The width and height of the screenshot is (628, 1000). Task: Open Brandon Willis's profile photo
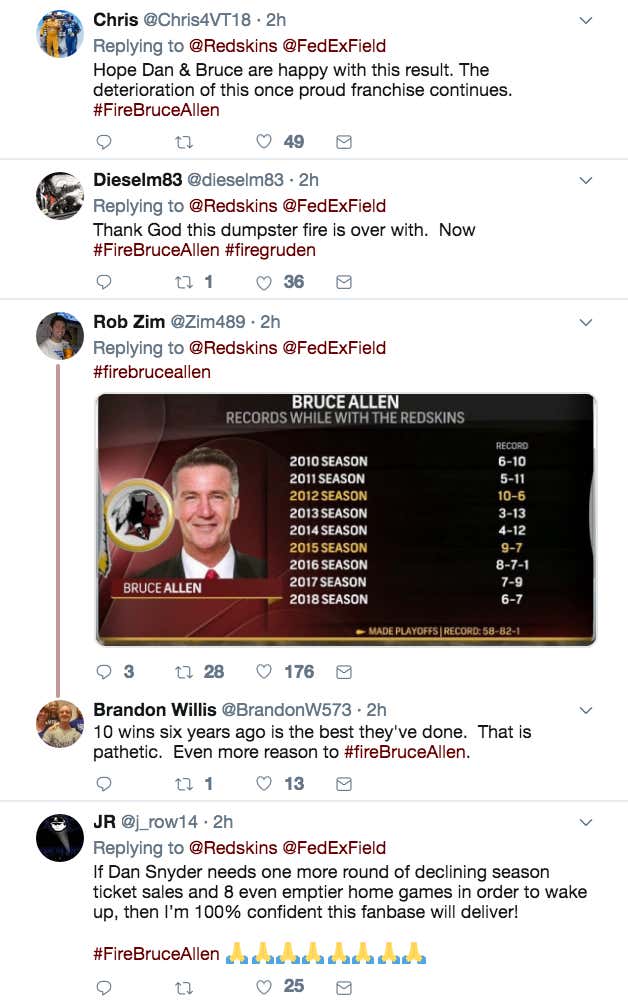pyautogui.click(x=59, y=722)
